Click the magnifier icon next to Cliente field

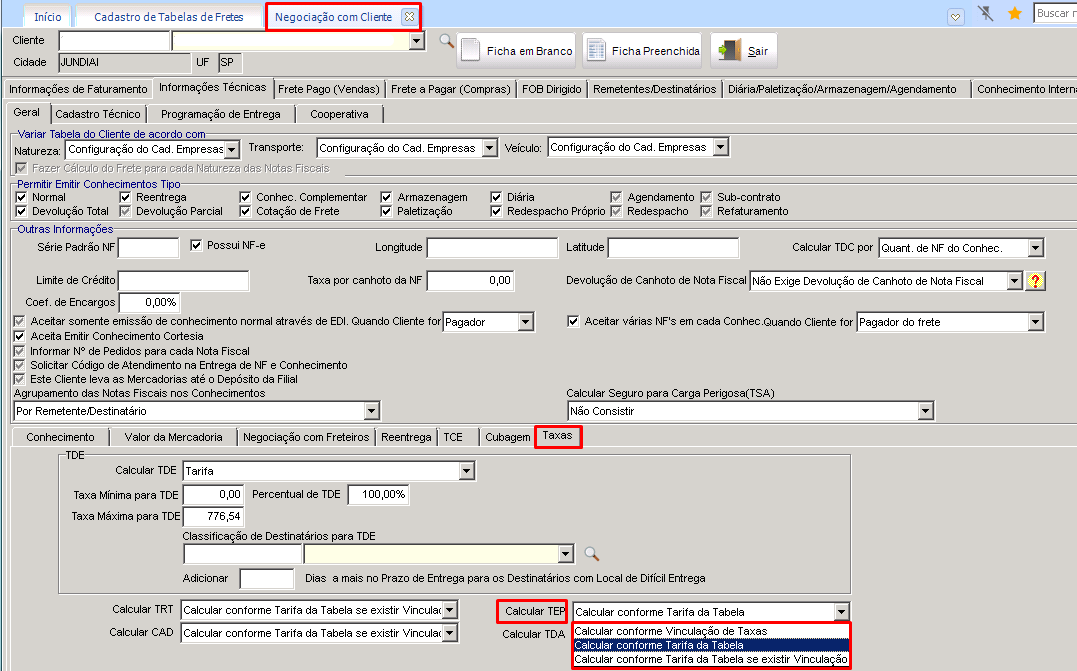click(446, 41)
